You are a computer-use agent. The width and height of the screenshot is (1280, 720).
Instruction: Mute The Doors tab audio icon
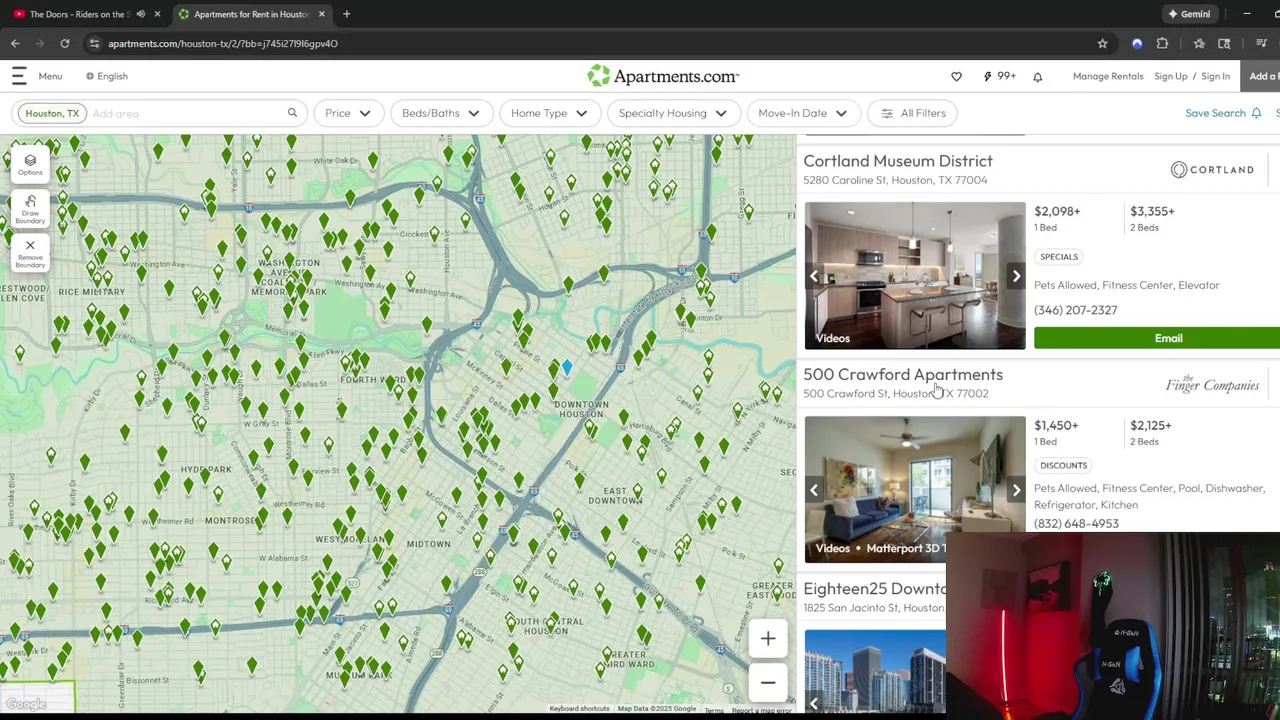(x=140, y=14)
